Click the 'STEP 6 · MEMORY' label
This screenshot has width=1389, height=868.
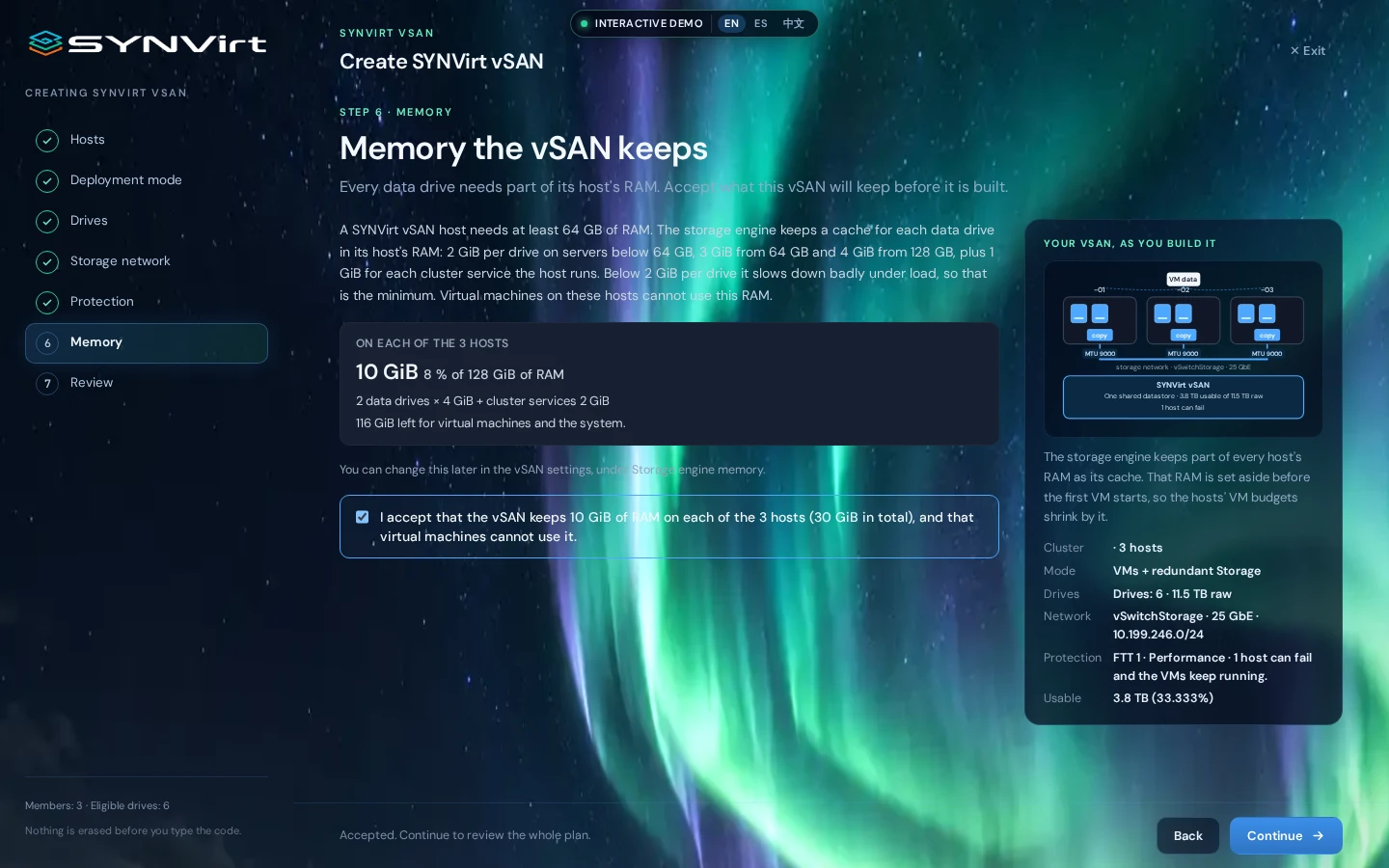coord(395,113)
